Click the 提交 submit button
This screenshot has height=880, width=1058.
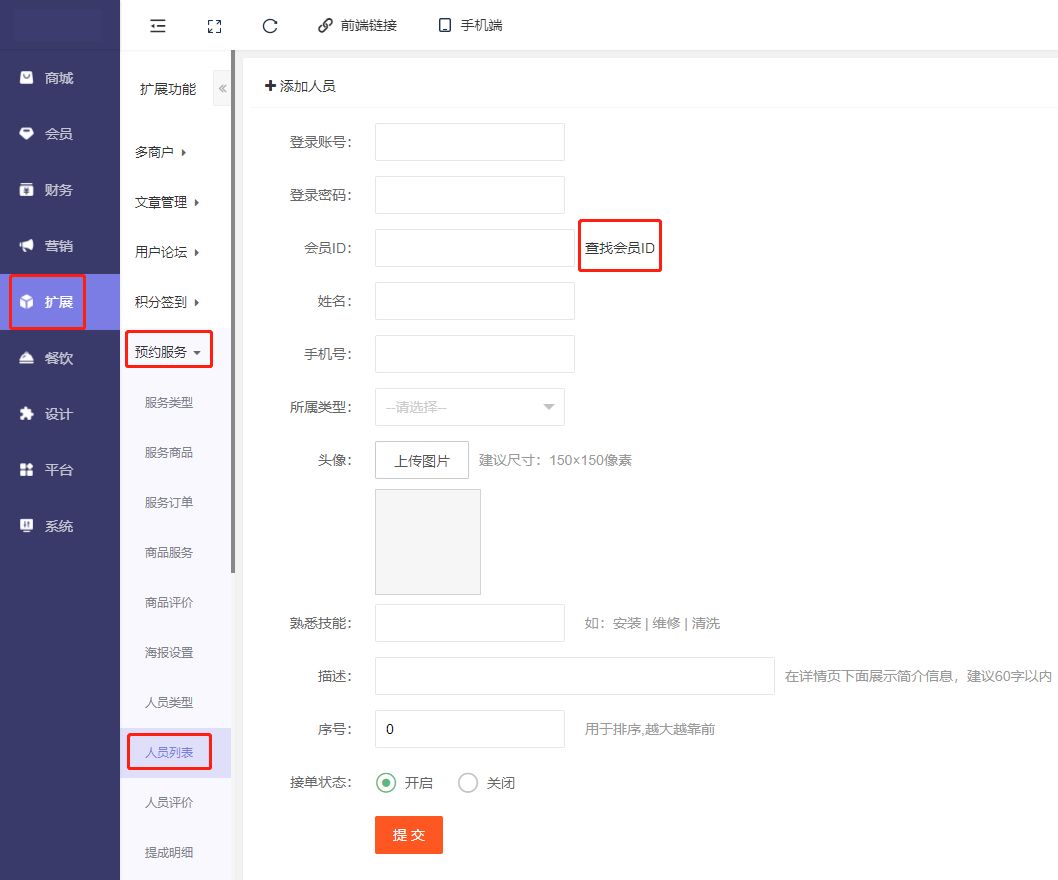coord(408,835)
